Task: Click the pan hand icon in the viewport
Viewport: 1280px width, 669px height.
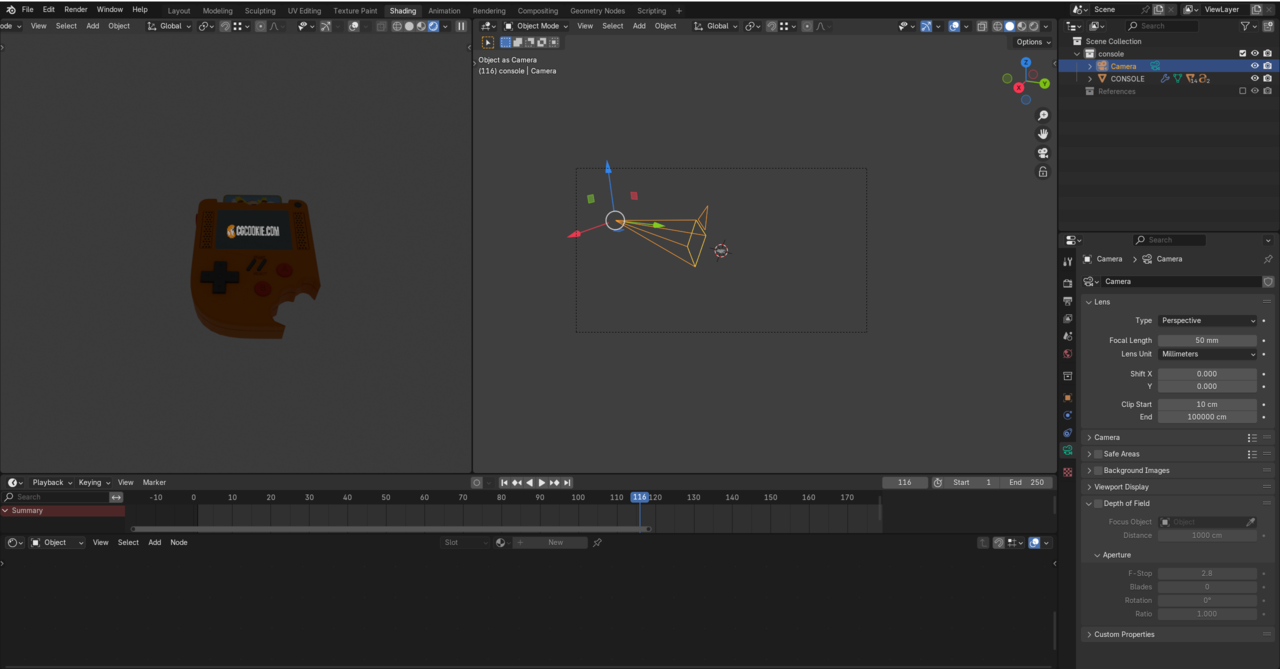Action: click(1043, 134)
